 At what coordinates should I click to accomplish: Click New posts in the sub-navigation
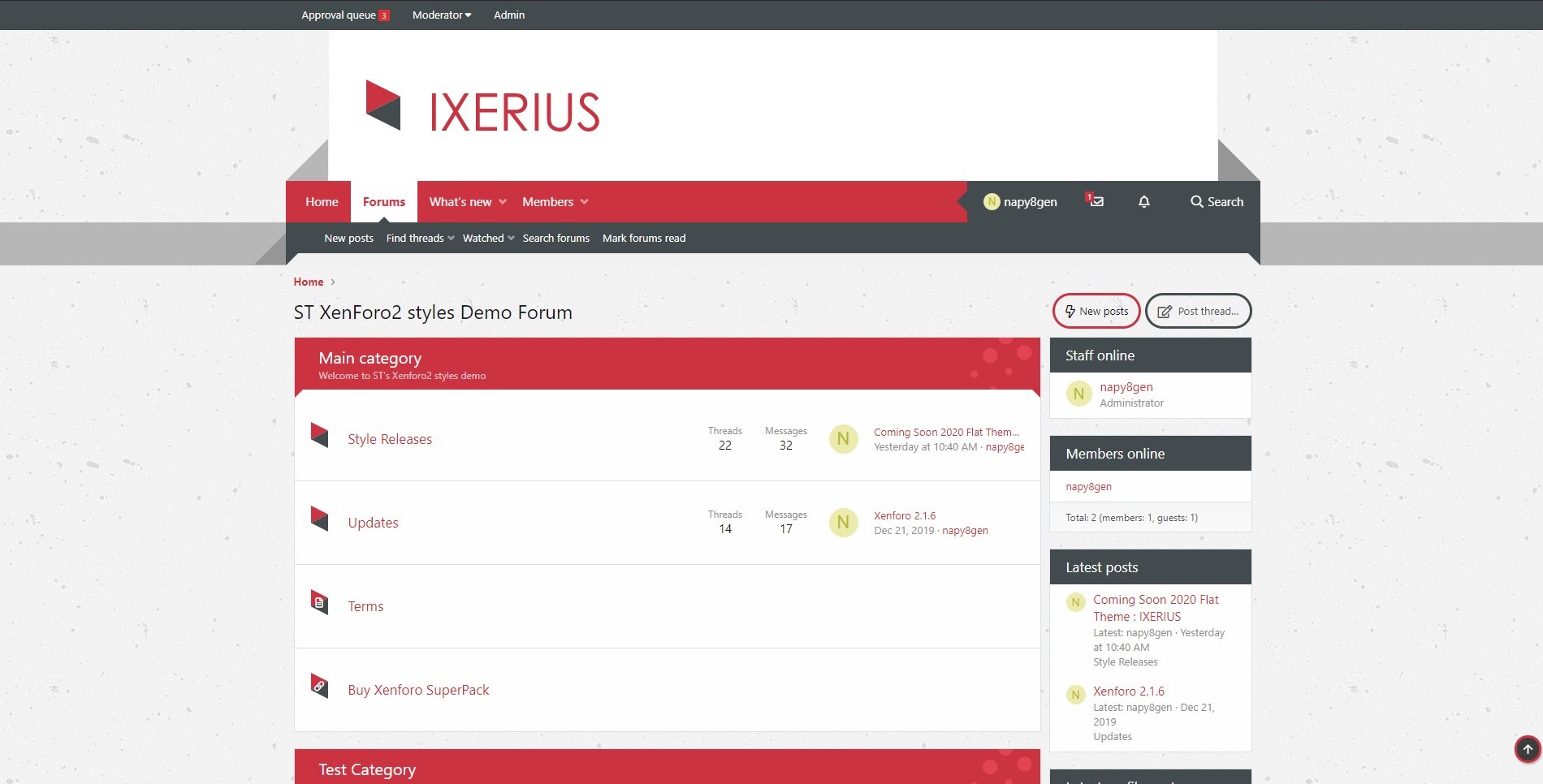pyautogui.click(x=348, y=238)
